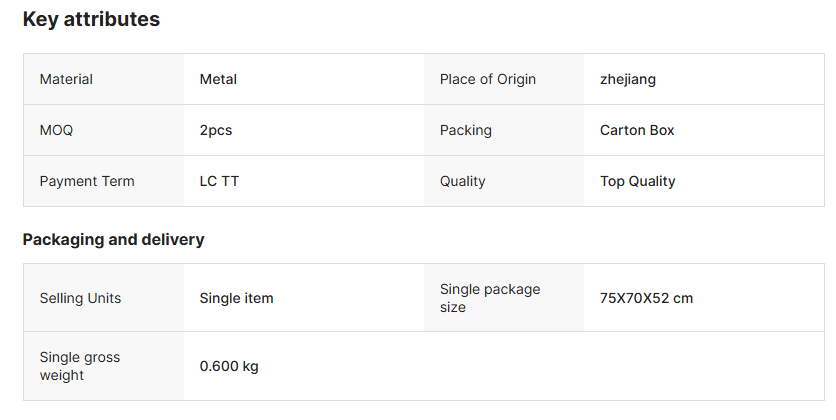Select the Carton Box value
This screenshot has height=420, width=836.
(637, 130)
